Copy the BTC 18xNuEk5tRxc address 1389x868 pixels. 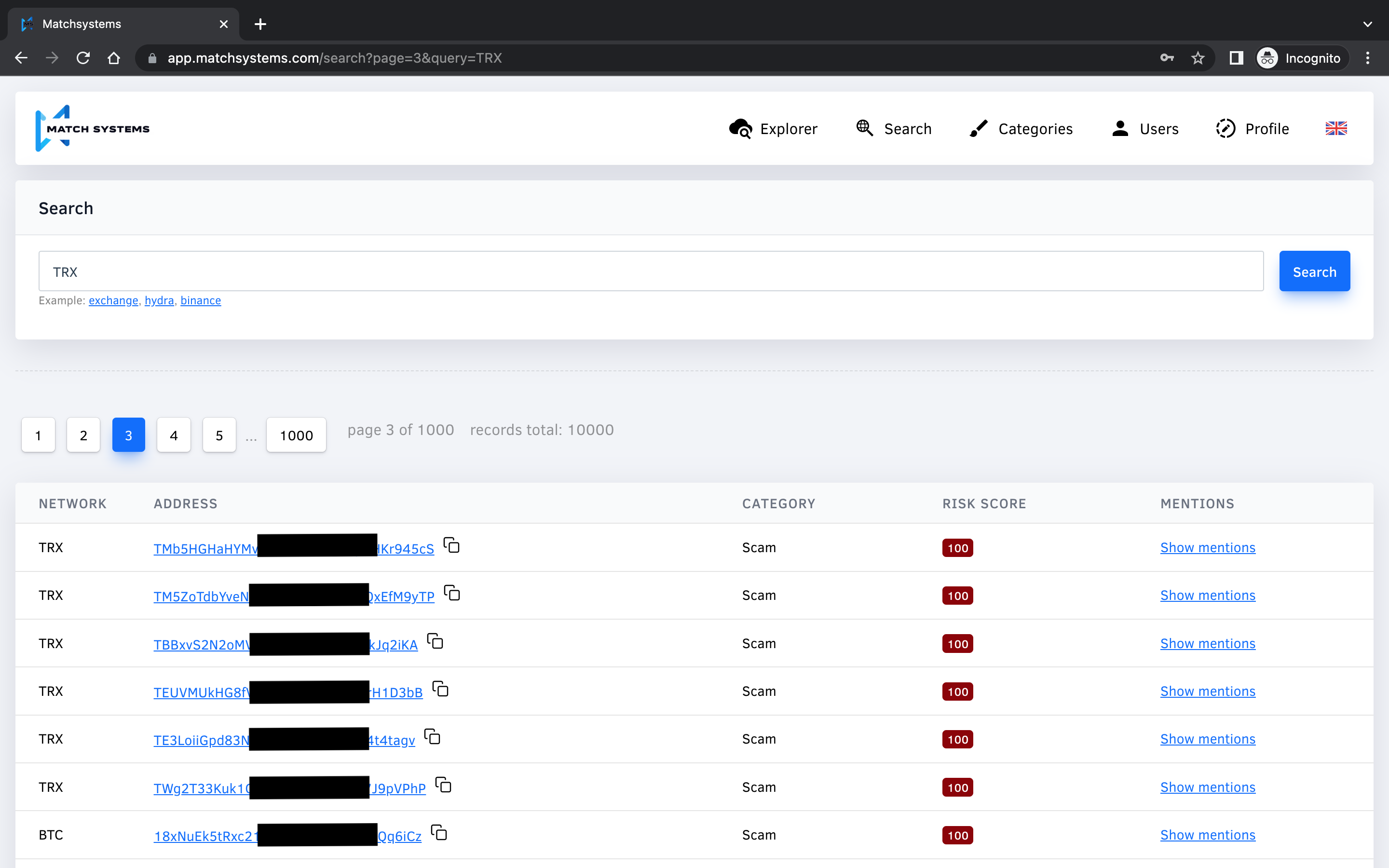tap(439, 832)
